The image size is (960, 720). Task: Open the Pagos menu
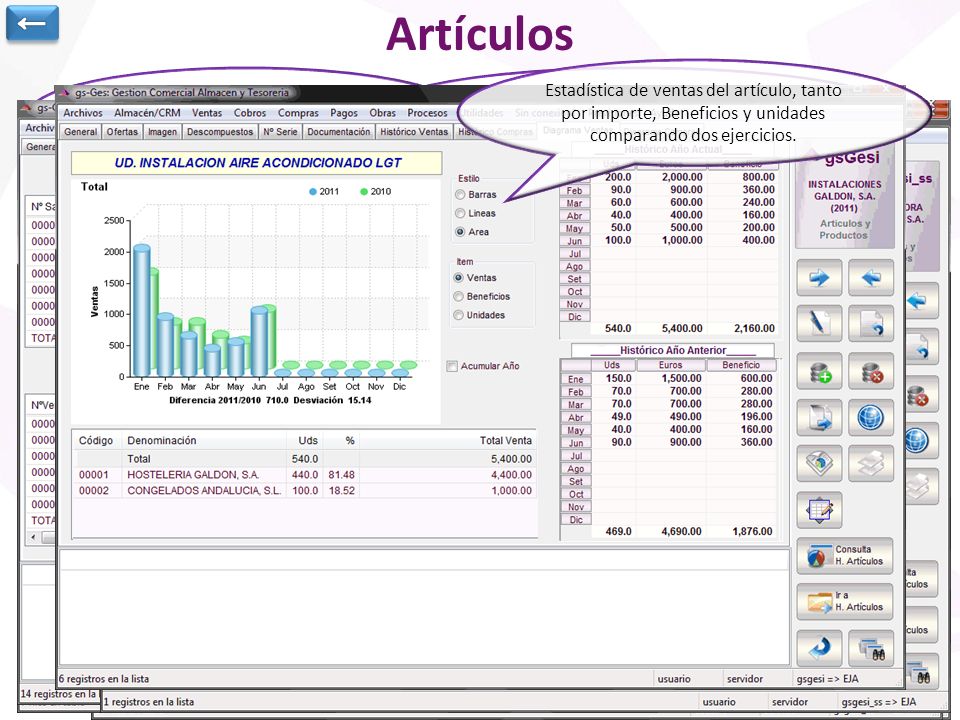coord(344,113)
